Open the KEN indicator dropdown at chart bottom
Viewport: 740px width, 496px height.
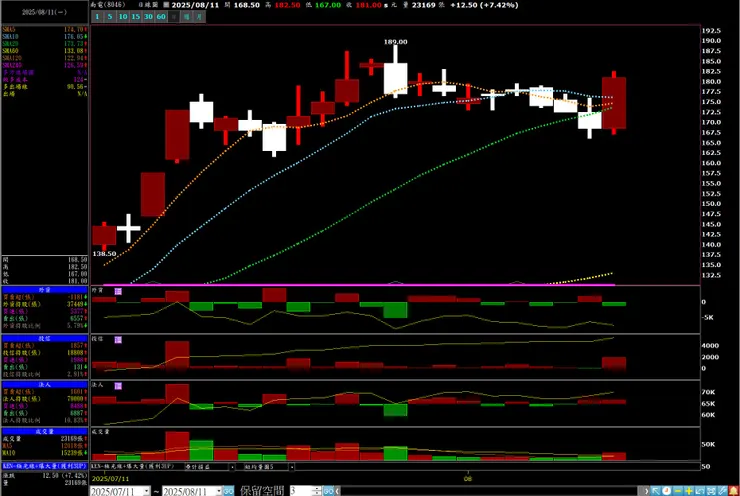(x=133, y=466)
